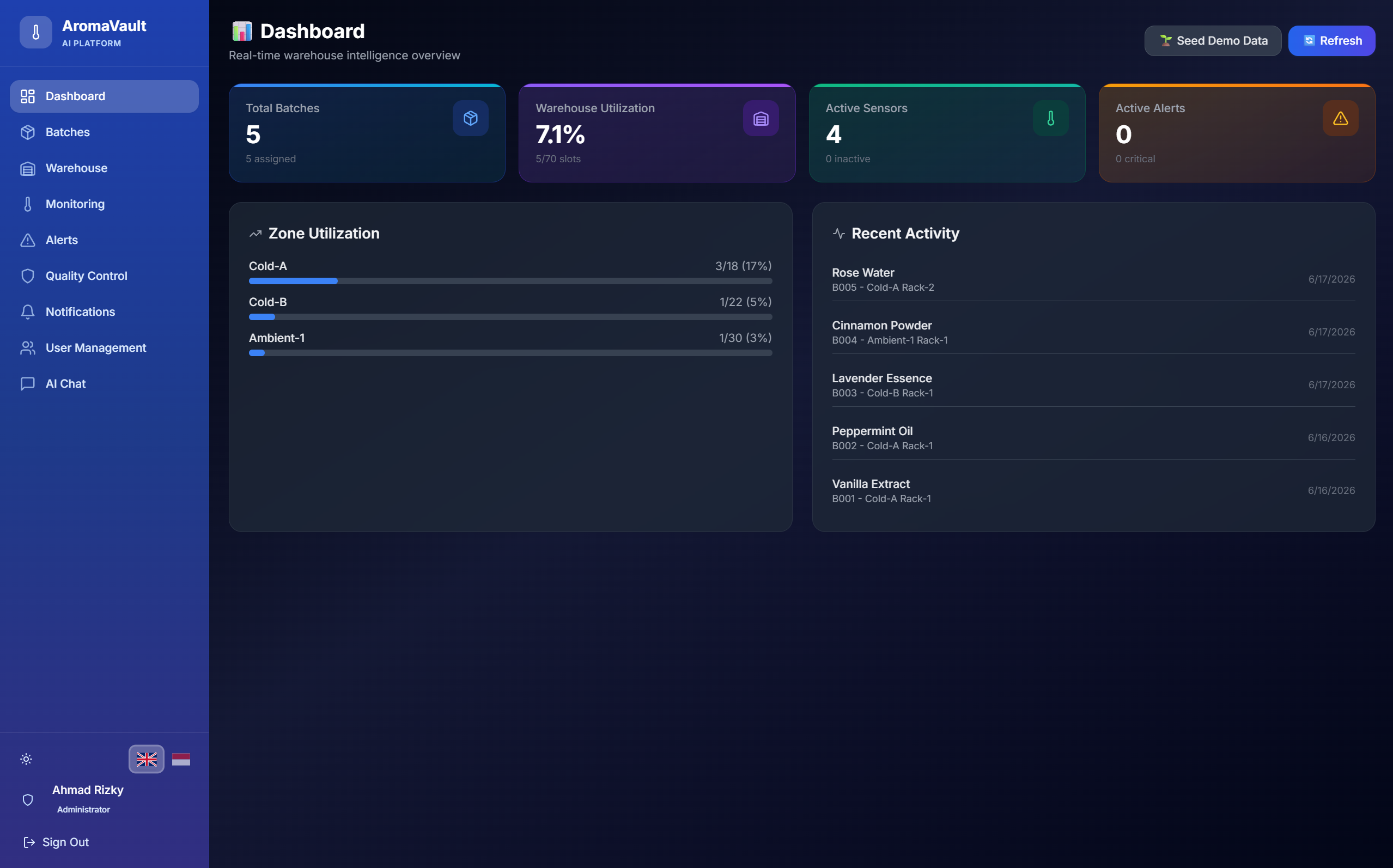Viewport: 1393px width, 868px height.
Task: Click the Cold-A utilization progress bar
Action: pos(510,282)
